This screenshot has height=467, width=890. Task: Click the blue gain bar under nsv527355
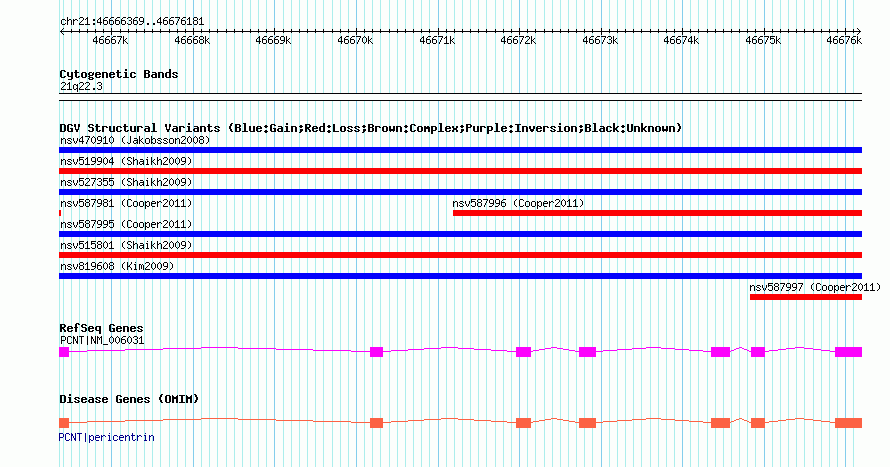[460, 192]
